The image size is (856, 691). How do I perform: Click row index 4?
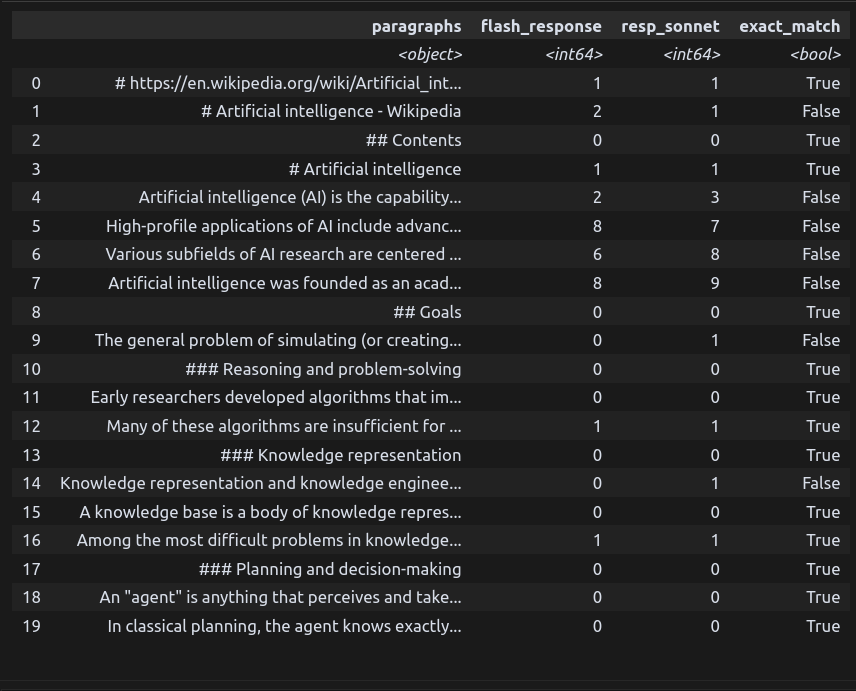click(x=36, y=197)
